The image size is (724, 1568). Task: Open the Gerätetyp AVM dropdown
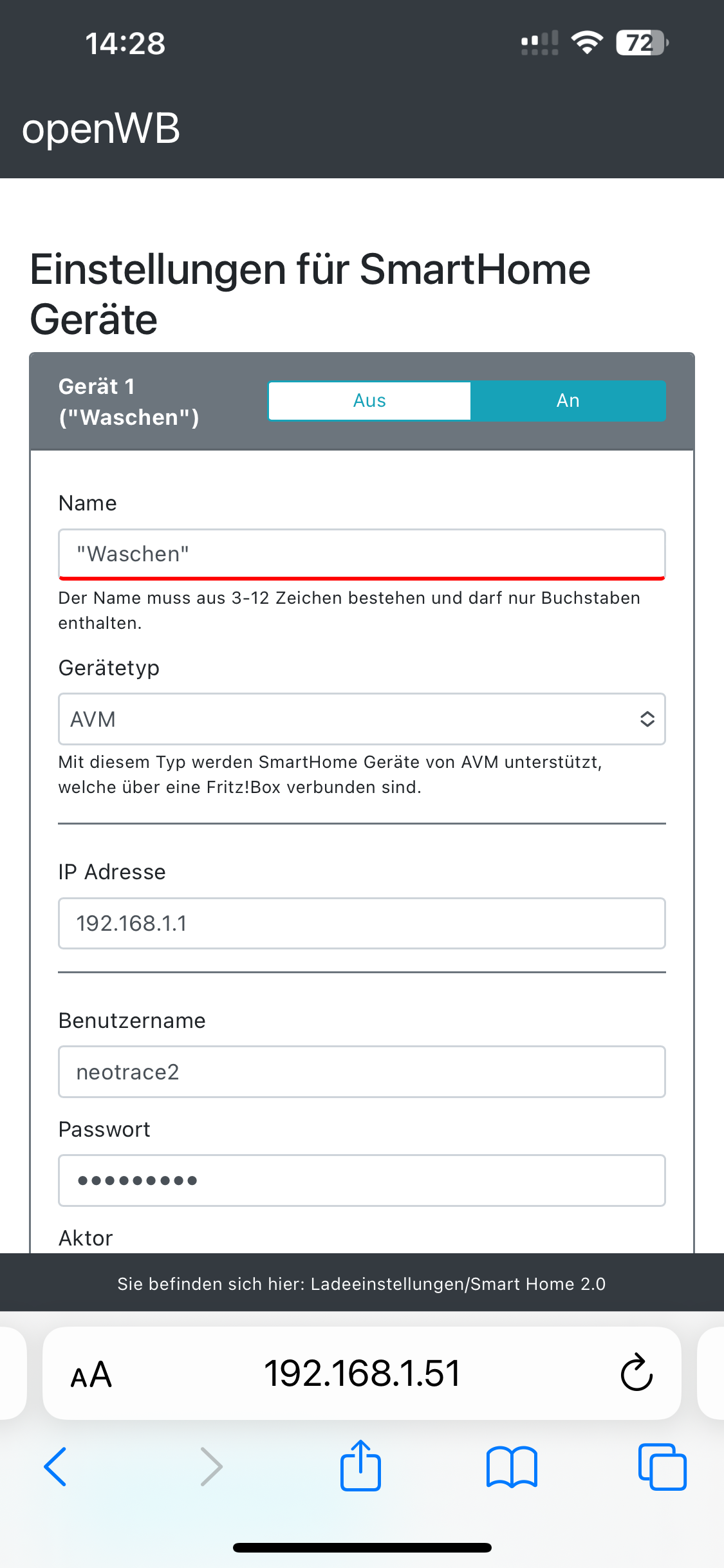click(348, 719)
